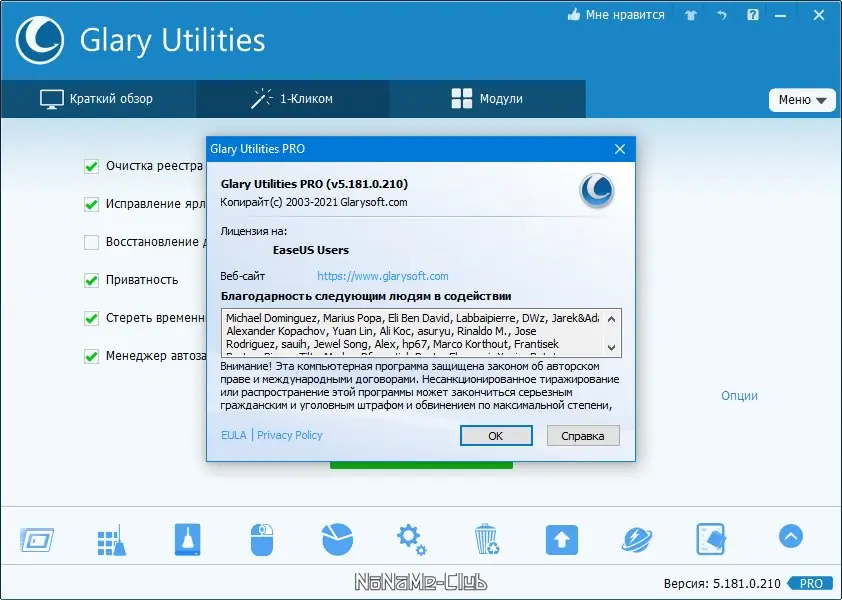Viewport: 842px width, 600px height.
Task: Click the Версия: 5.181.0.210 status text
Action: tap(722, 583)
